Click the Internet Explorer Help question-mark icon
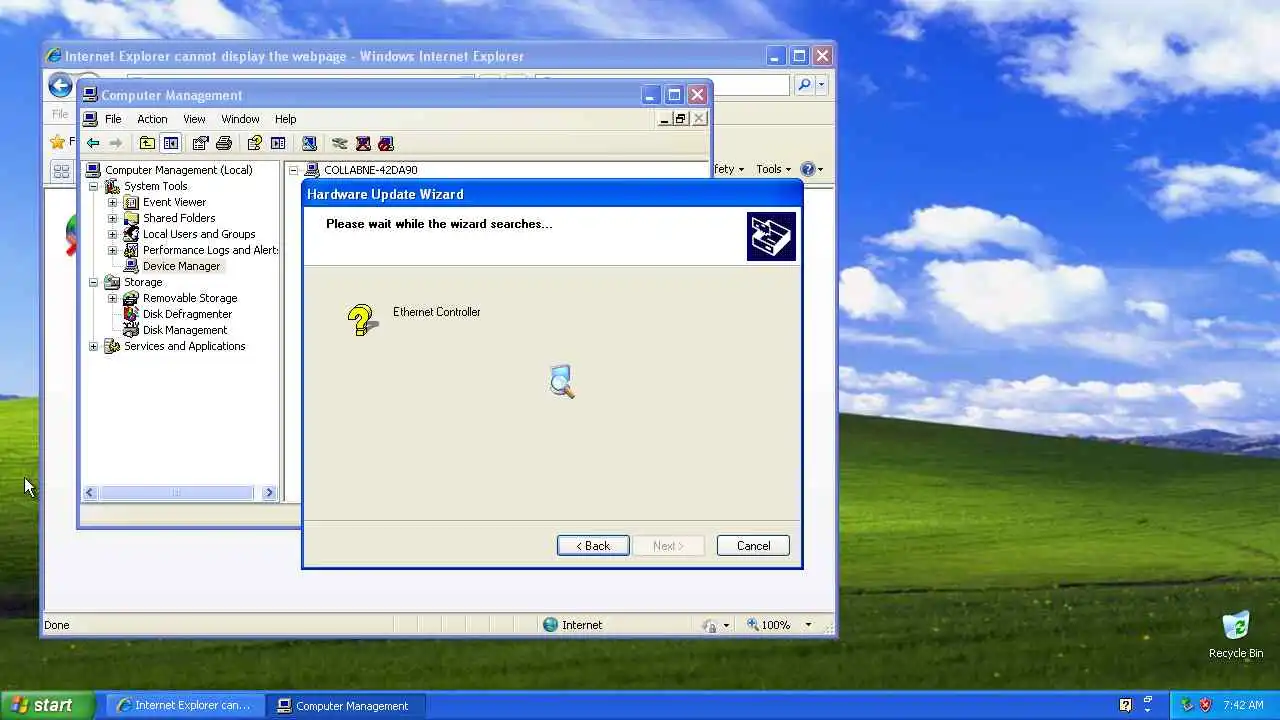Viewport: 1280px width, 720px height. pyautogui.click(x=808, y=169)
